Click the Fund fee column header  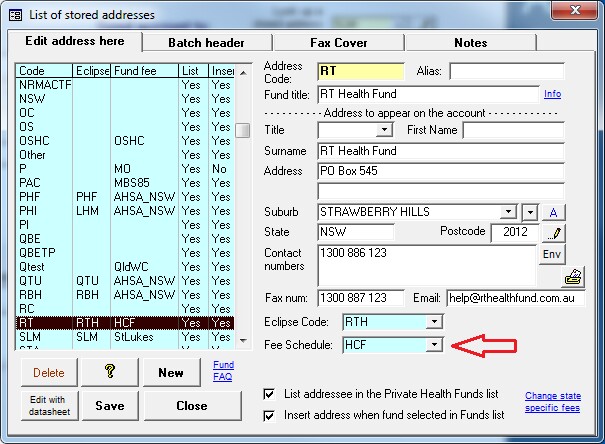tap(145, 71)
